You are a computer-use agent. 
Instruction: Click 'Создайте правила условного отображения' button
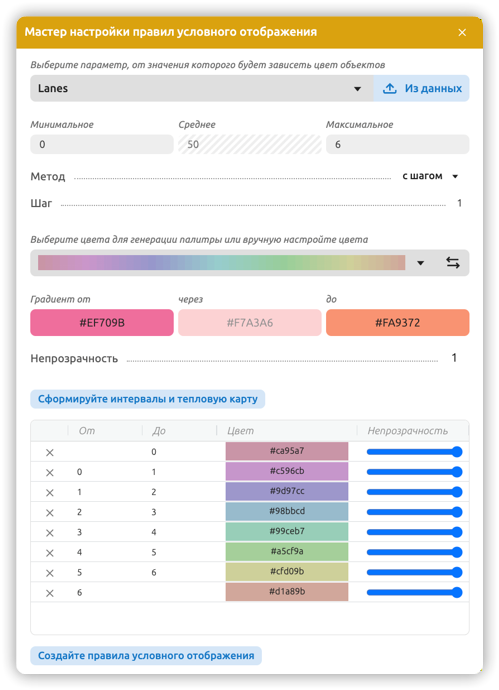point(146,656)
